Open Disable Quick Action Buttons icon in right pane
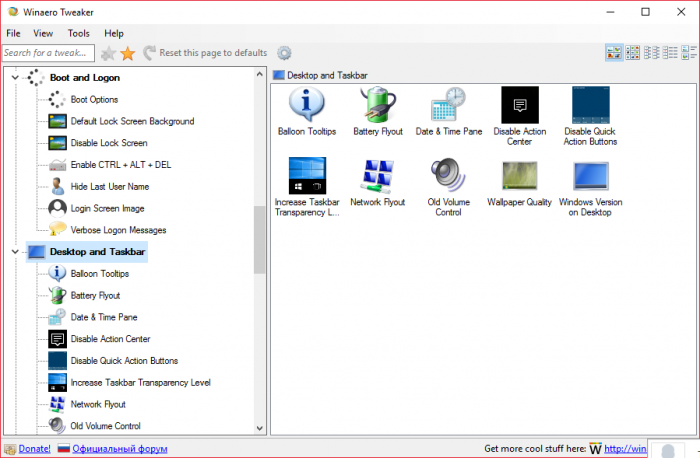The image size is (700, 458). pos(590,104)
